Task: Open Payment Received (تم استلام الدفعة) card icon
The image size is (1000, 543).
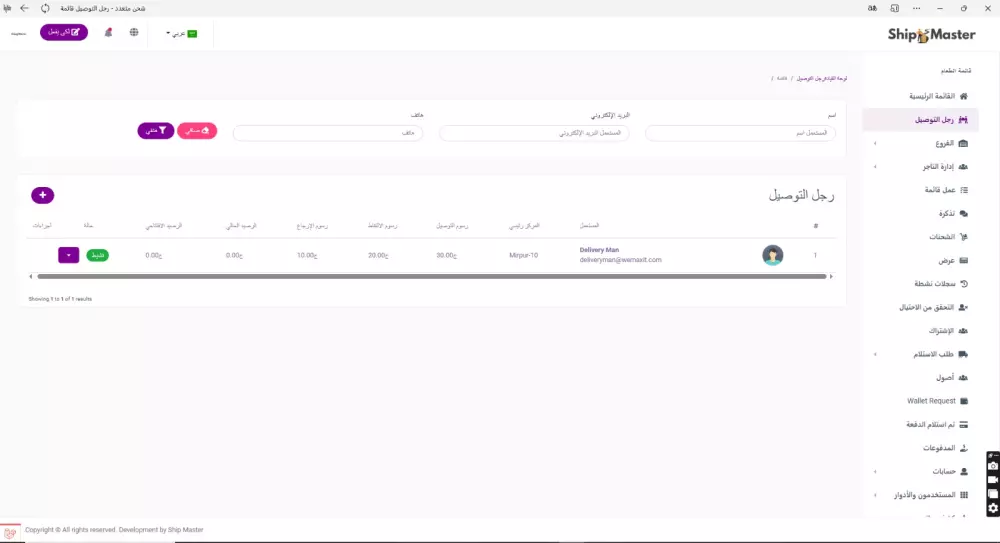Action: [x=964, y=424]
